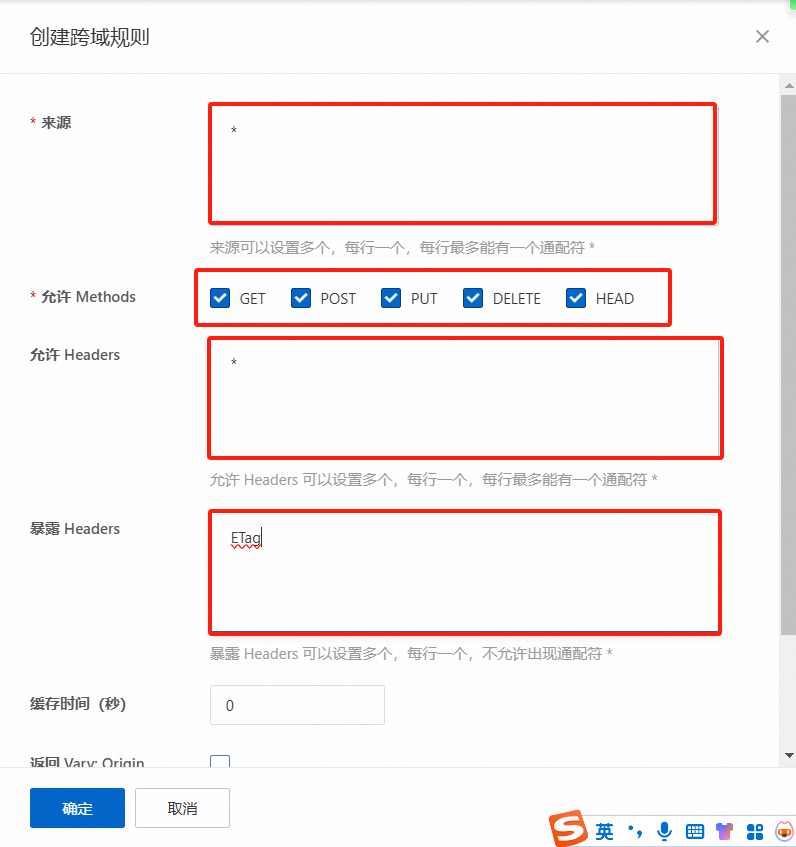Focus the 暴露 Headers text area
The height and width of the screenshot is (847, 796).
[465, 573]
